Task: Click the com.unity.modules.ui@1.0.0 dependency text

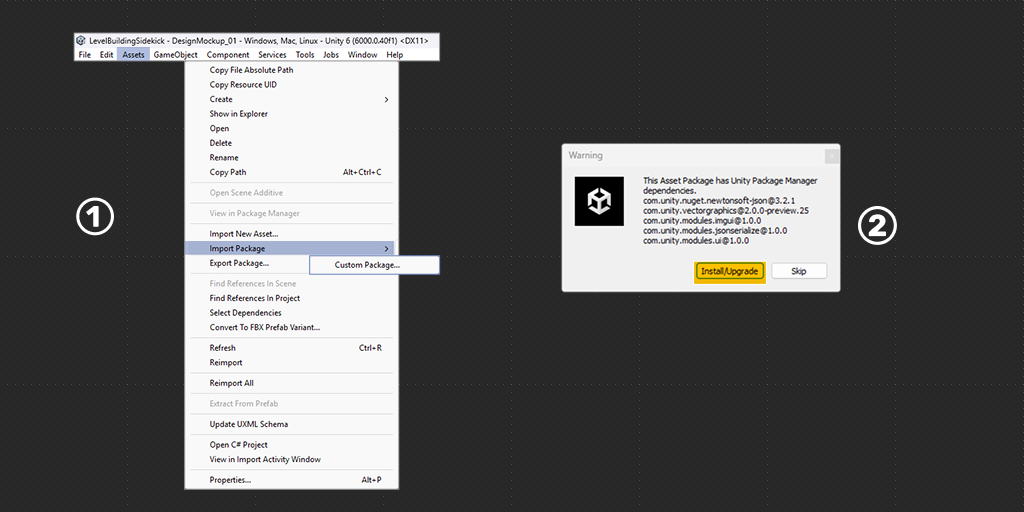Action: point(696,240)
